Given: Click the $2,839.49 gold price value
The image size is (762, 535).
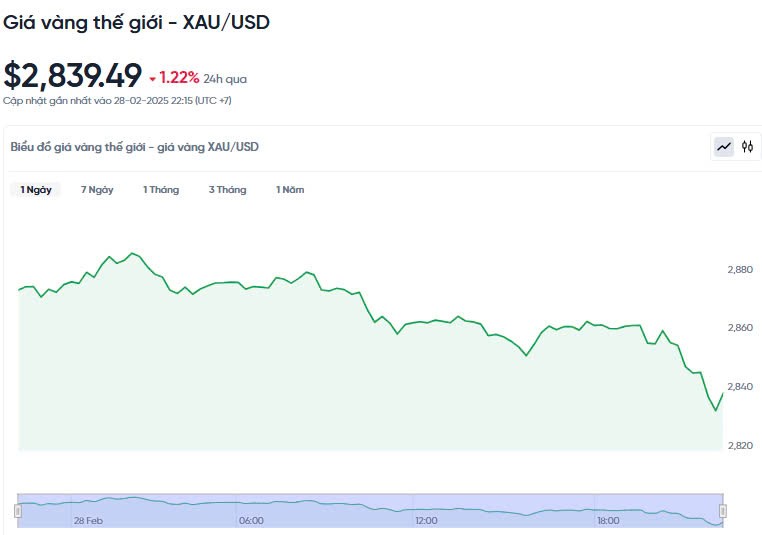Looking at the screenshot, I should point(72,76).
